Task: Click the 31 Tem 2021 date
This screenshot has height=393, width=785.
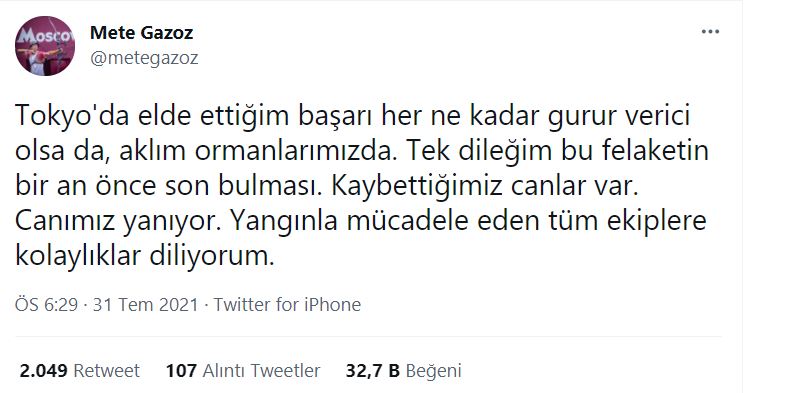Action: pyautogui.click(x=146, y=304)
